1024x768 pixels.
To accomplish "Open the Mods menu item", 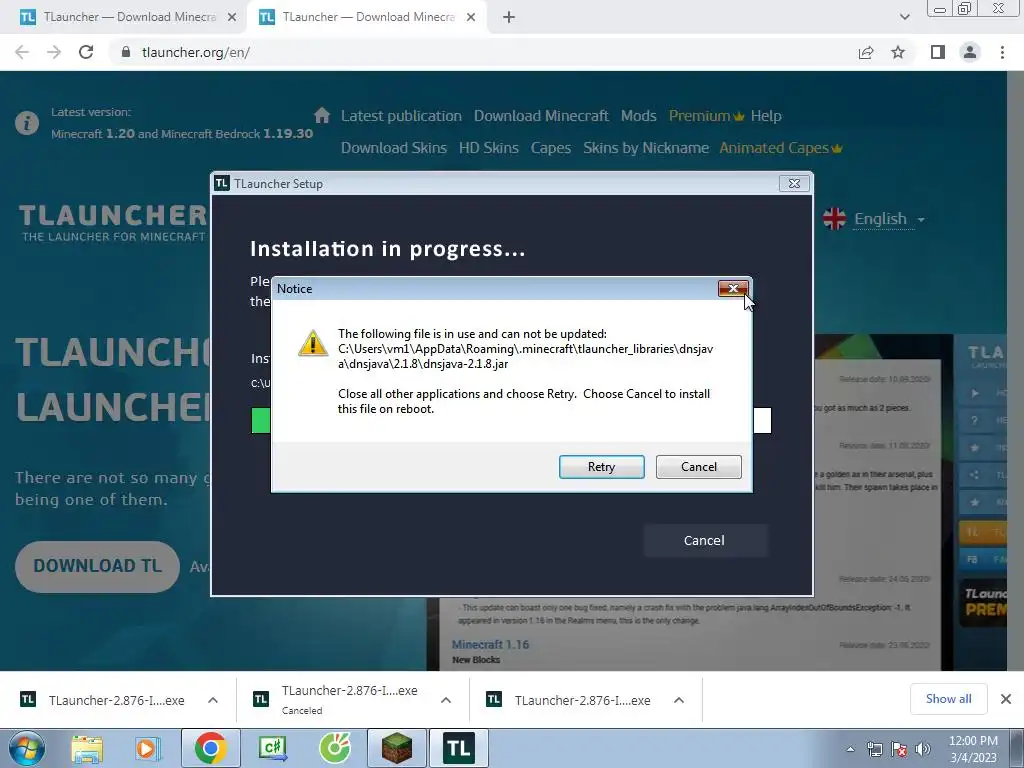I will (x=639, y=116).
